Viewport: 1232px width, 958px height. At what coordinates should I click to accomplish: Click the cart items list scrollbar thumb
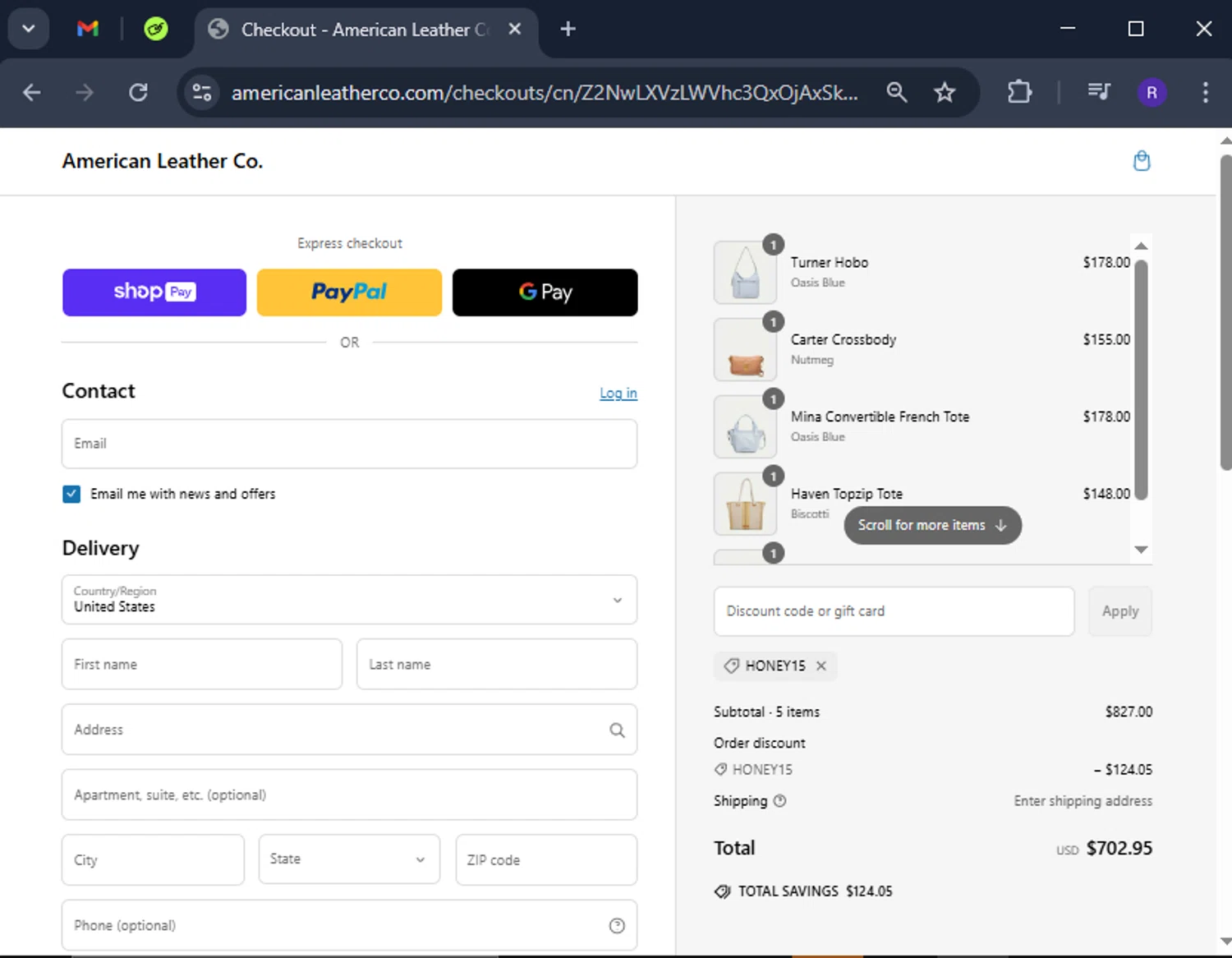click(1141, 380)
